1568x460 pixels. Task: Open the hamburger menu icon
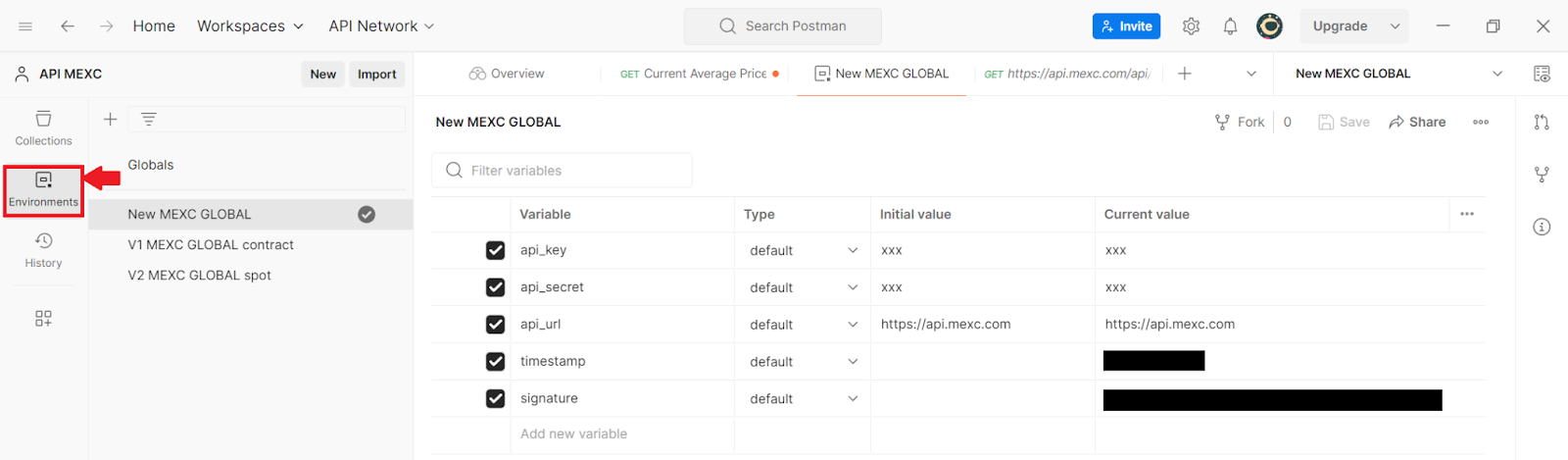pos(25,26)
